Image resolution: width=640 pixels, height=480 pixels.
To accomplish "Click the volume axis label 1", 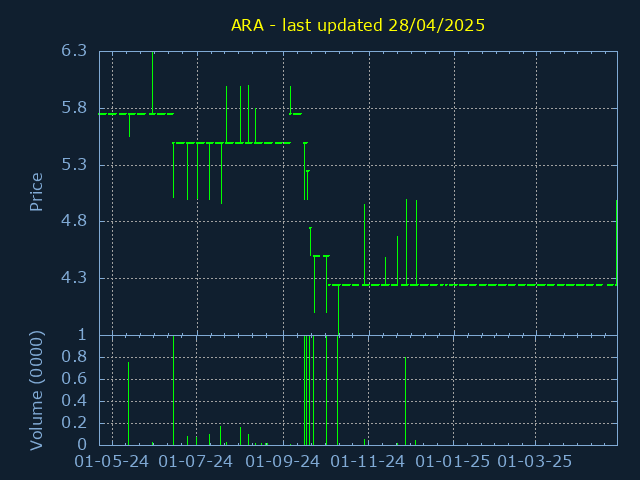I will (82, 335).
